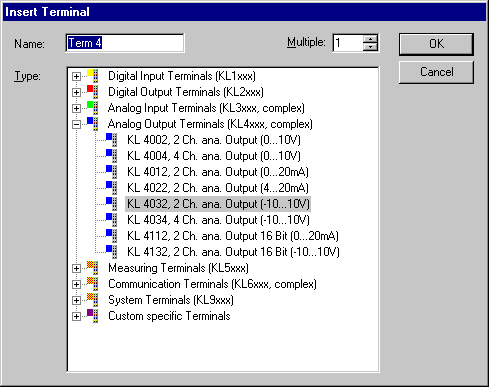Screen dimensions: 489x387
Task: Click the KL 4112 terminal icon
Action: pyautogui.click(x=112, y=236)
